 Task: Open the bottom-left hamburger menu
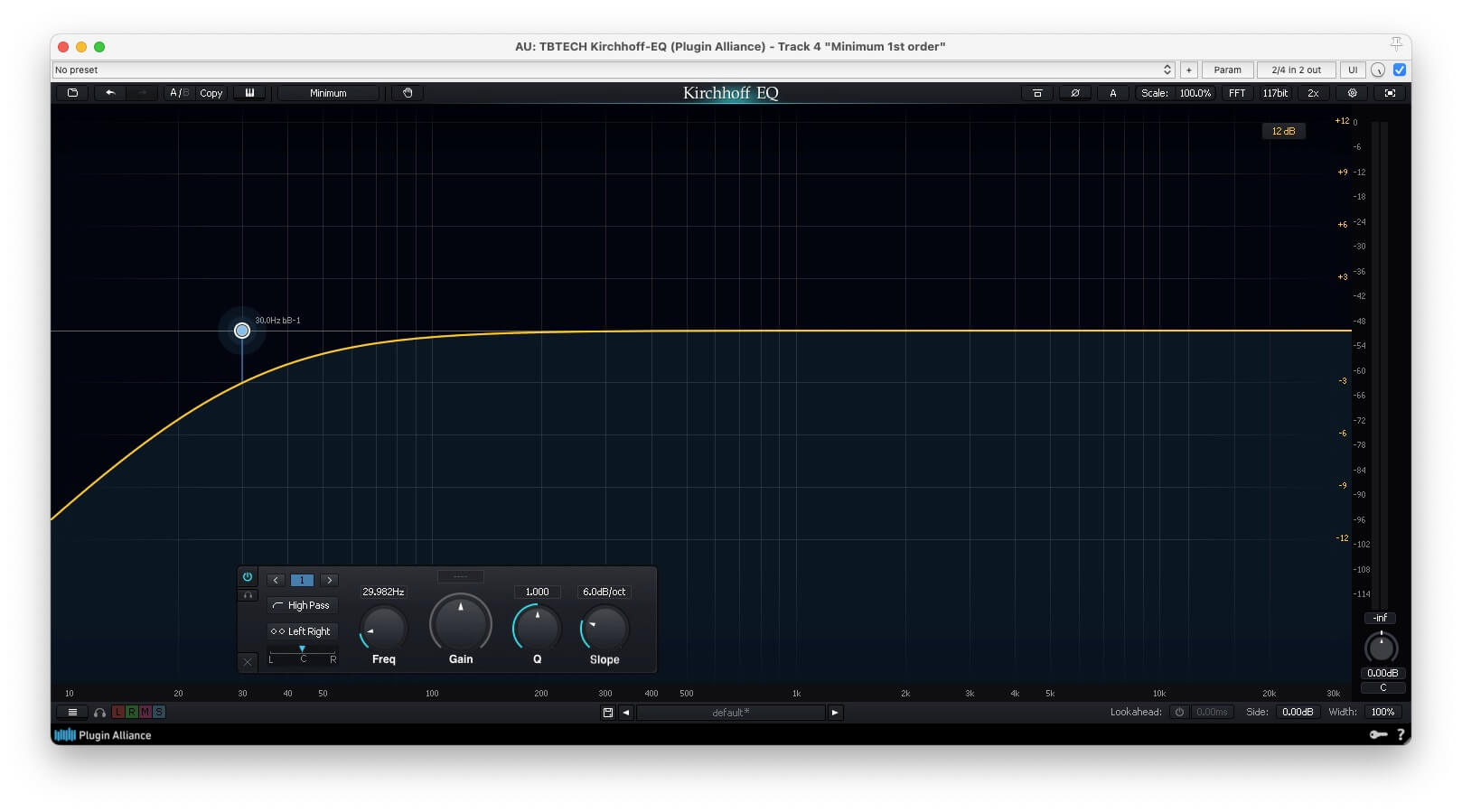(x=72, y=713)
